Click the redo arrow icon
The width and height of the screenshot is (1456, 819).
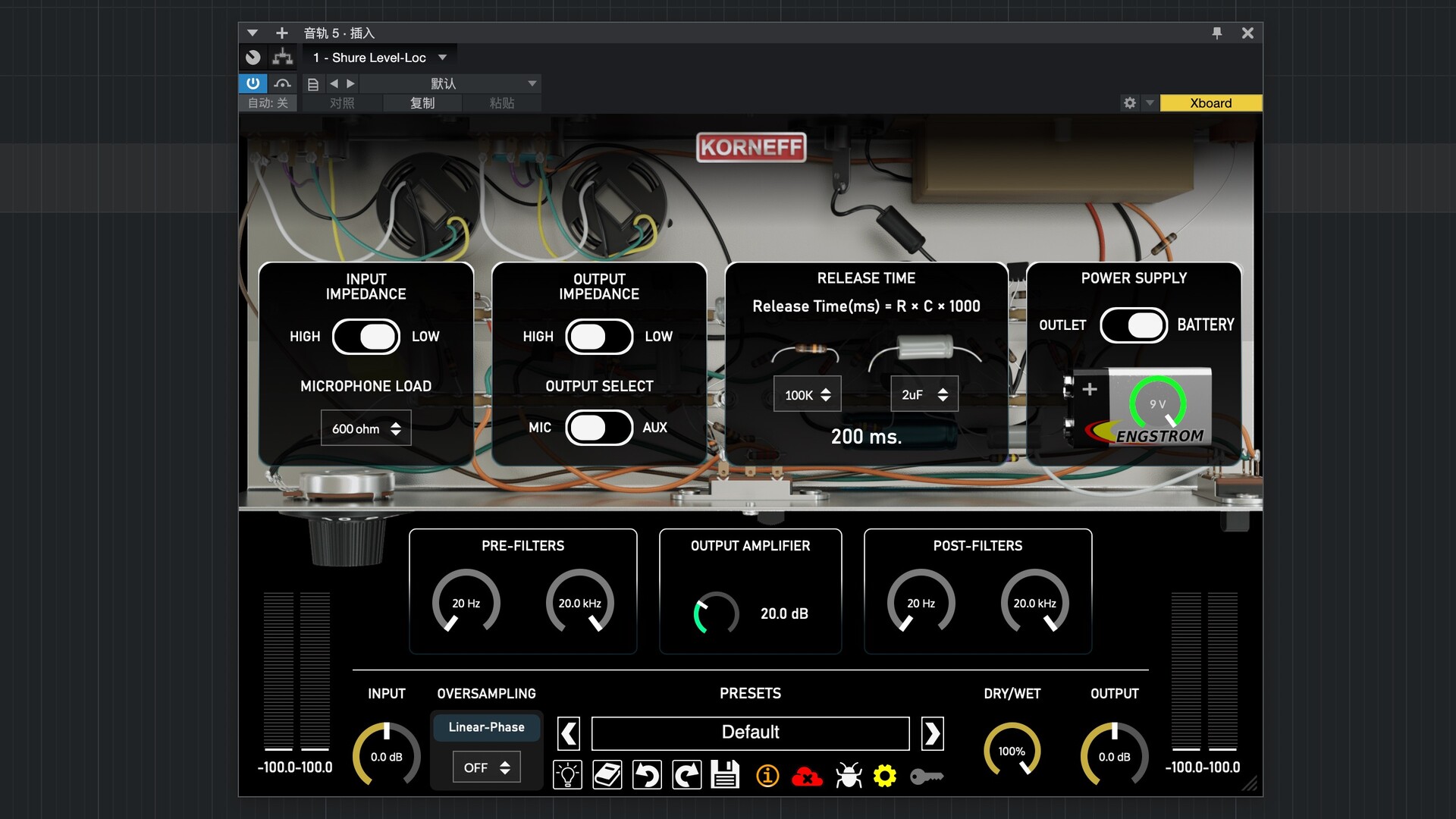coord(687,775)
